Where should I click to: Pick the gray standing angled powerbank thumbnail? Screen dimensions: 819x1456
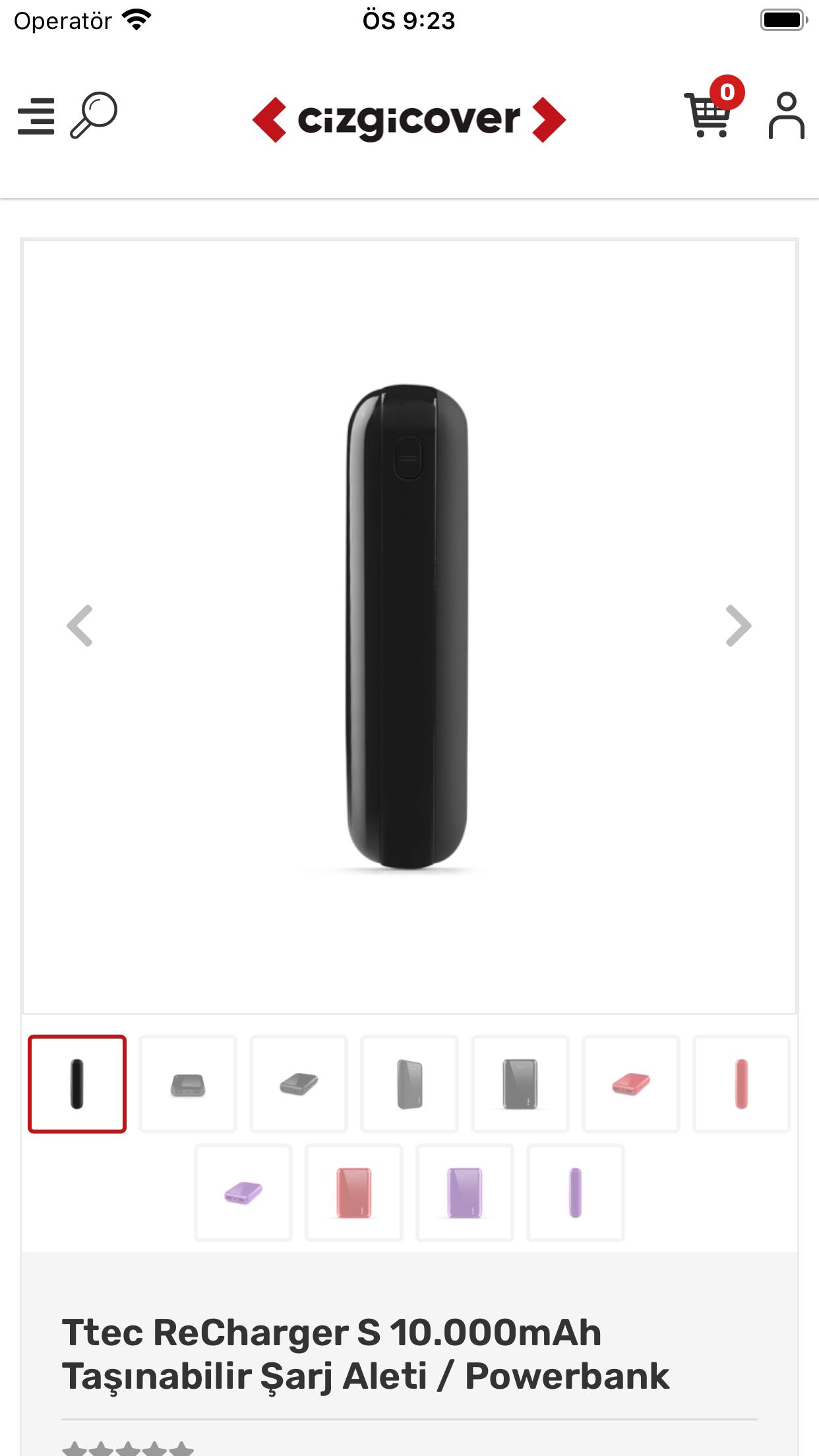(x=409, y=1083)
